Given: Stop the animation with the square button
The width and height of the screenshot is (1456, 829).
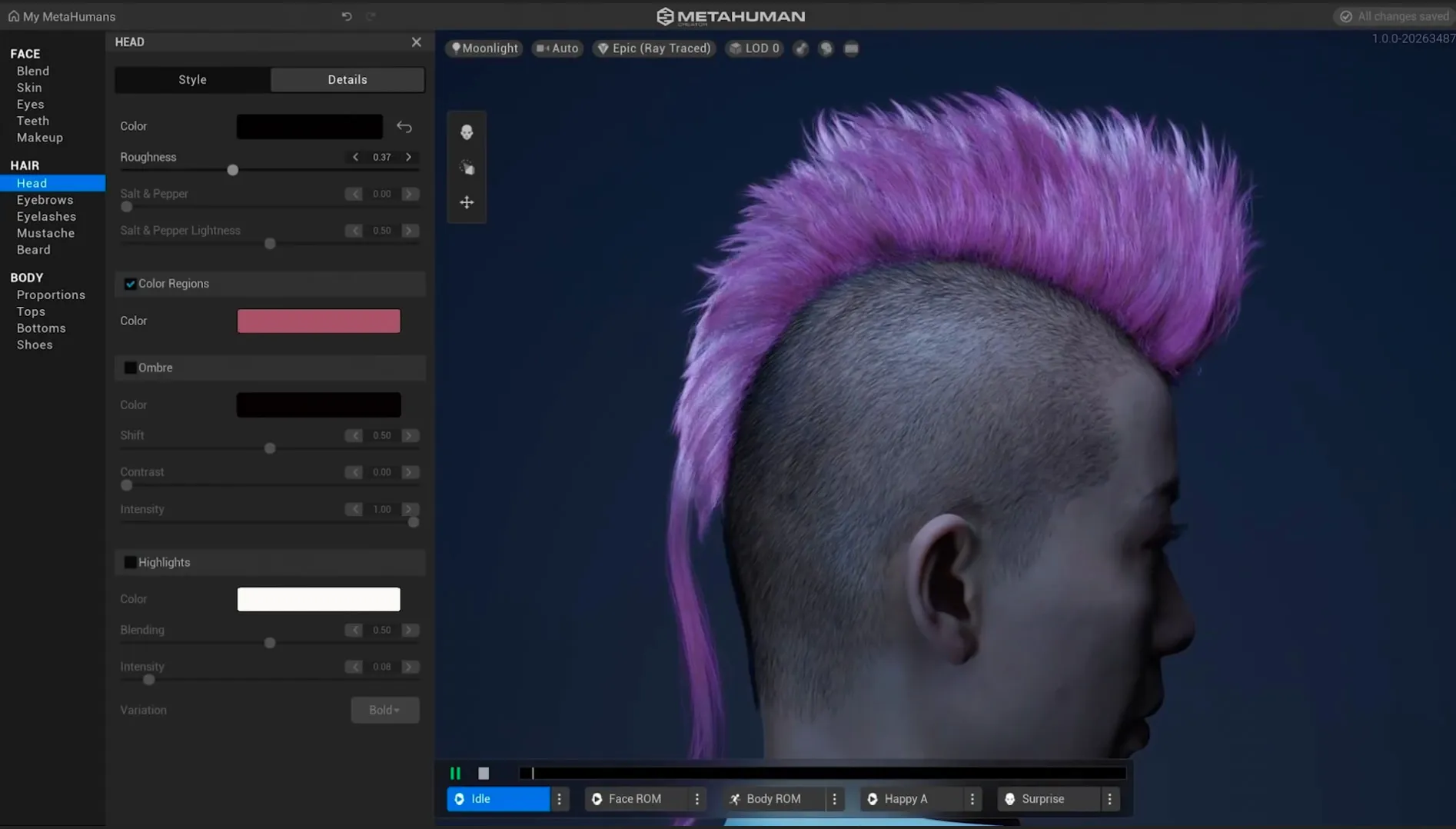Looking at the screenshot, I should [484, 774].
